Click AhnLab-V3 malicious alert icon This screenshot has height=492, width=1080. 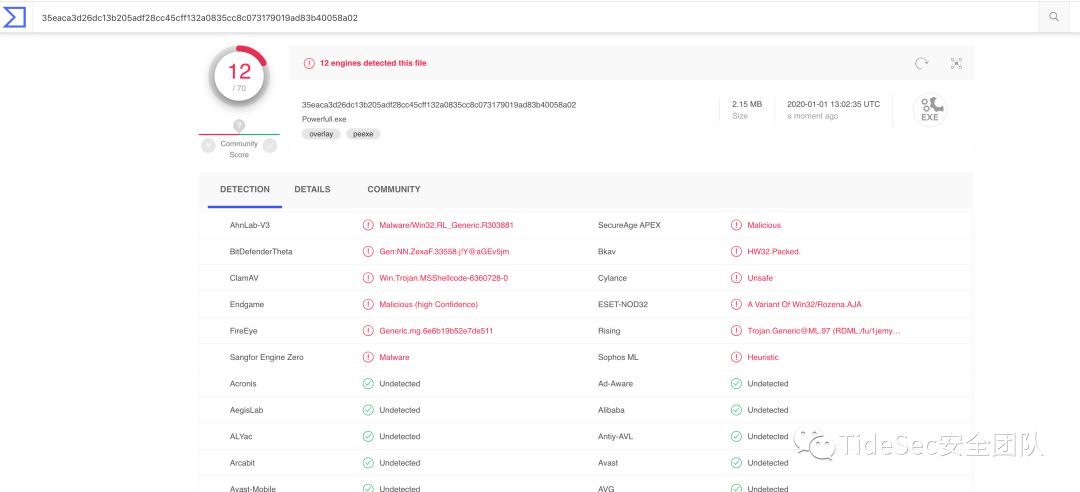[368, 225]
